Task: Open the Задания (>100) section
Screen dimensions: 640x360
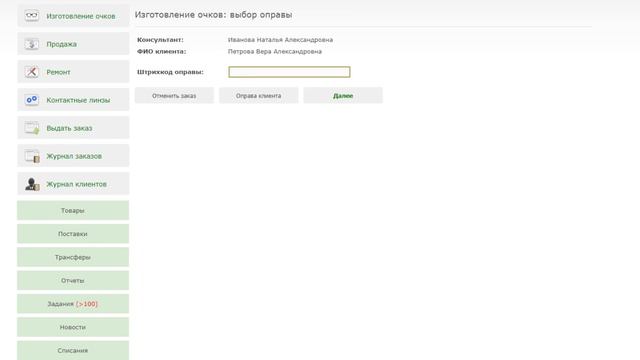Action: click(73, 303)
